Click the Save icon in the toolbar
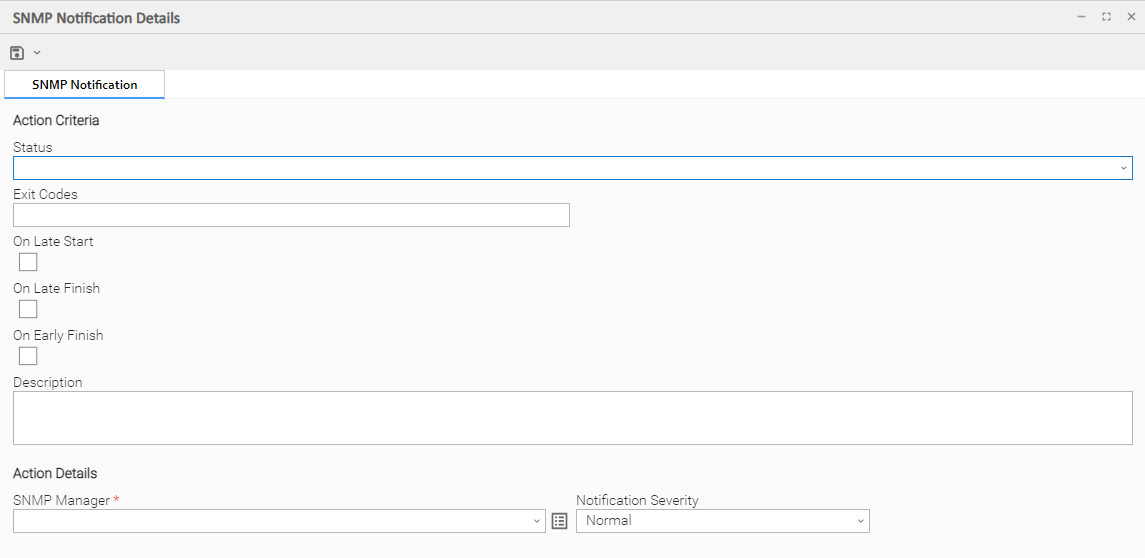The height and width of the screenshot is (558, 1145). pos(17,52)
